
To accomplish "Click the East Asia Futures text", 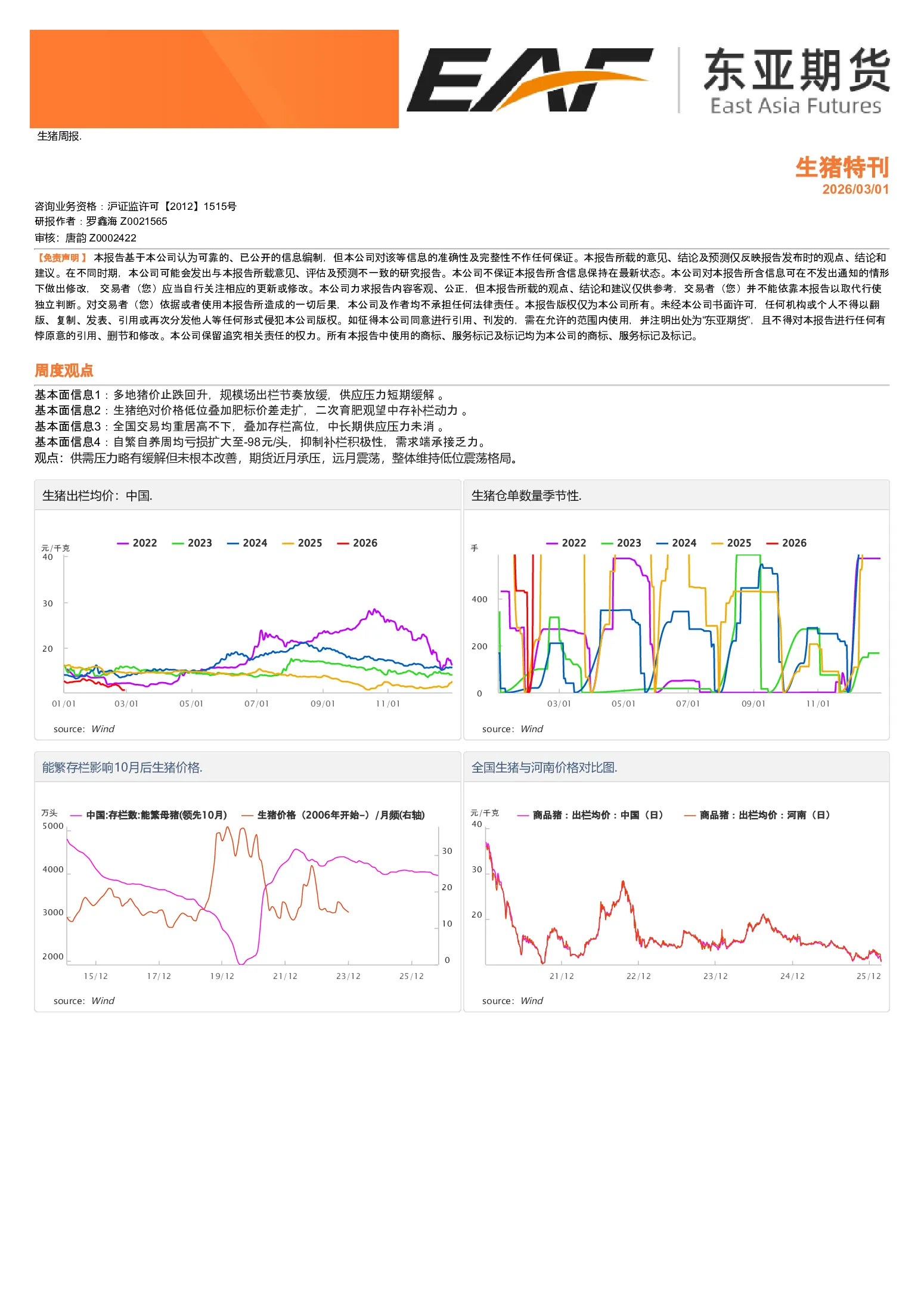I will [x=795, y=106].
